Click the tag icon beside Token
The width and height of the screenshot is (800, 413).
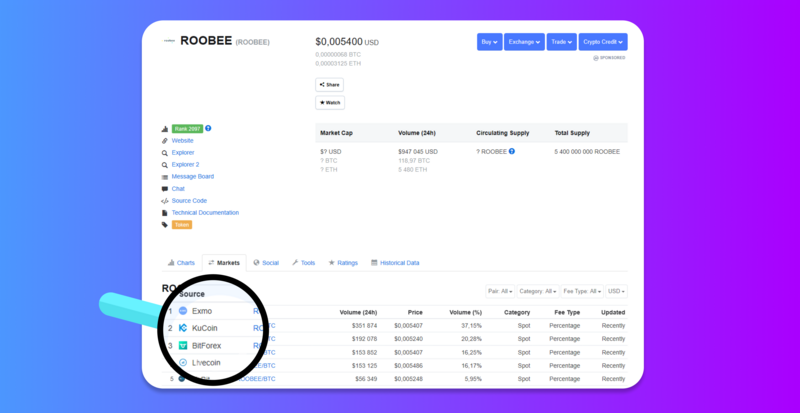tap(165, 225)
